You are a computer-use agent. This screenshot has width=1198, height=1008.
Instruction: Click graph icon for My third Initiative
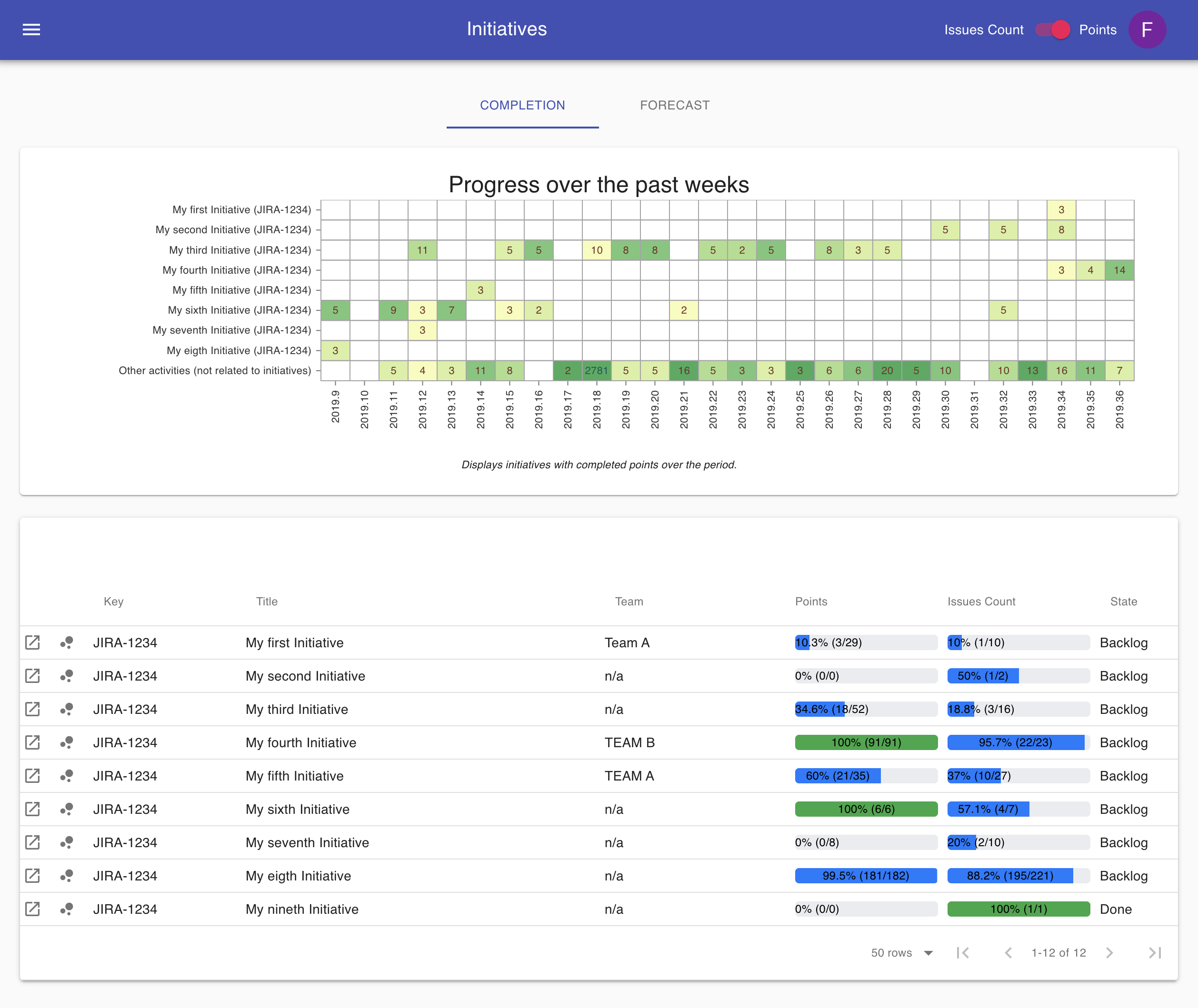tap(67, 709)
